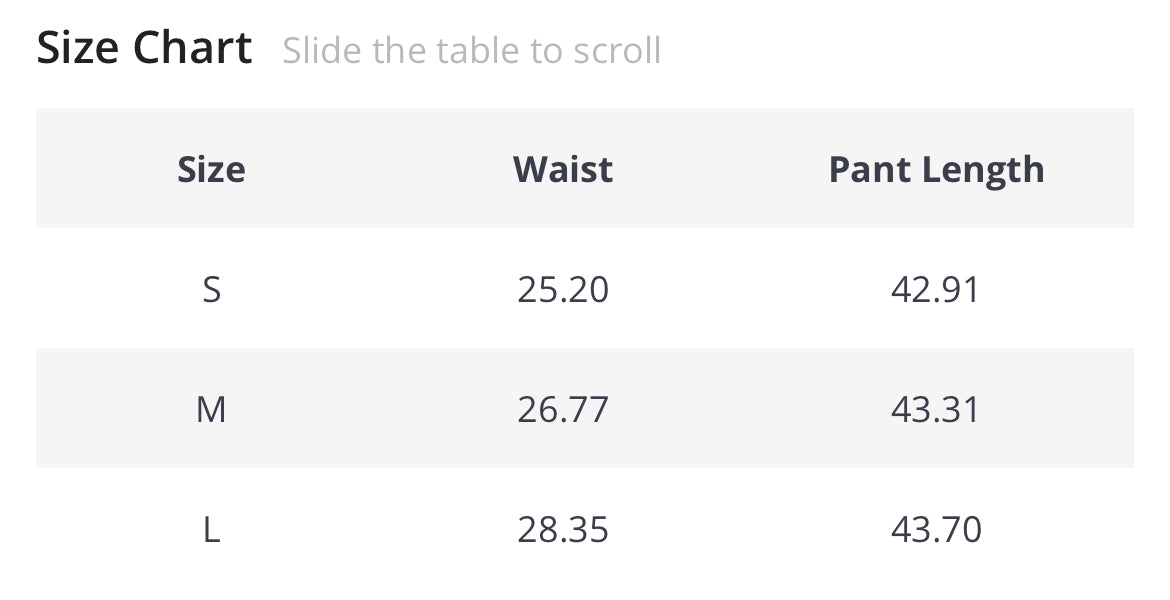Click the 42.91 pant length cell
Screen dimensions: 1170x600
pos(936,290)
